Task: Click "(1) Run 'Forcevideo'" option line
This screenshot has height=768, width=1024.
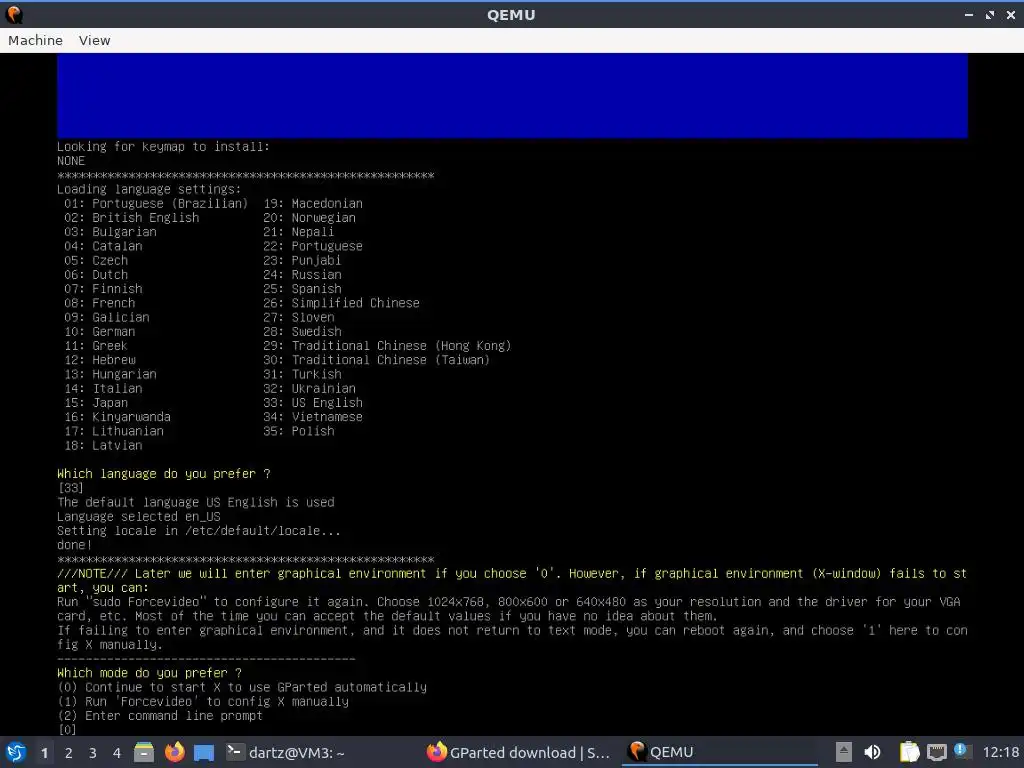Action: 202,702
